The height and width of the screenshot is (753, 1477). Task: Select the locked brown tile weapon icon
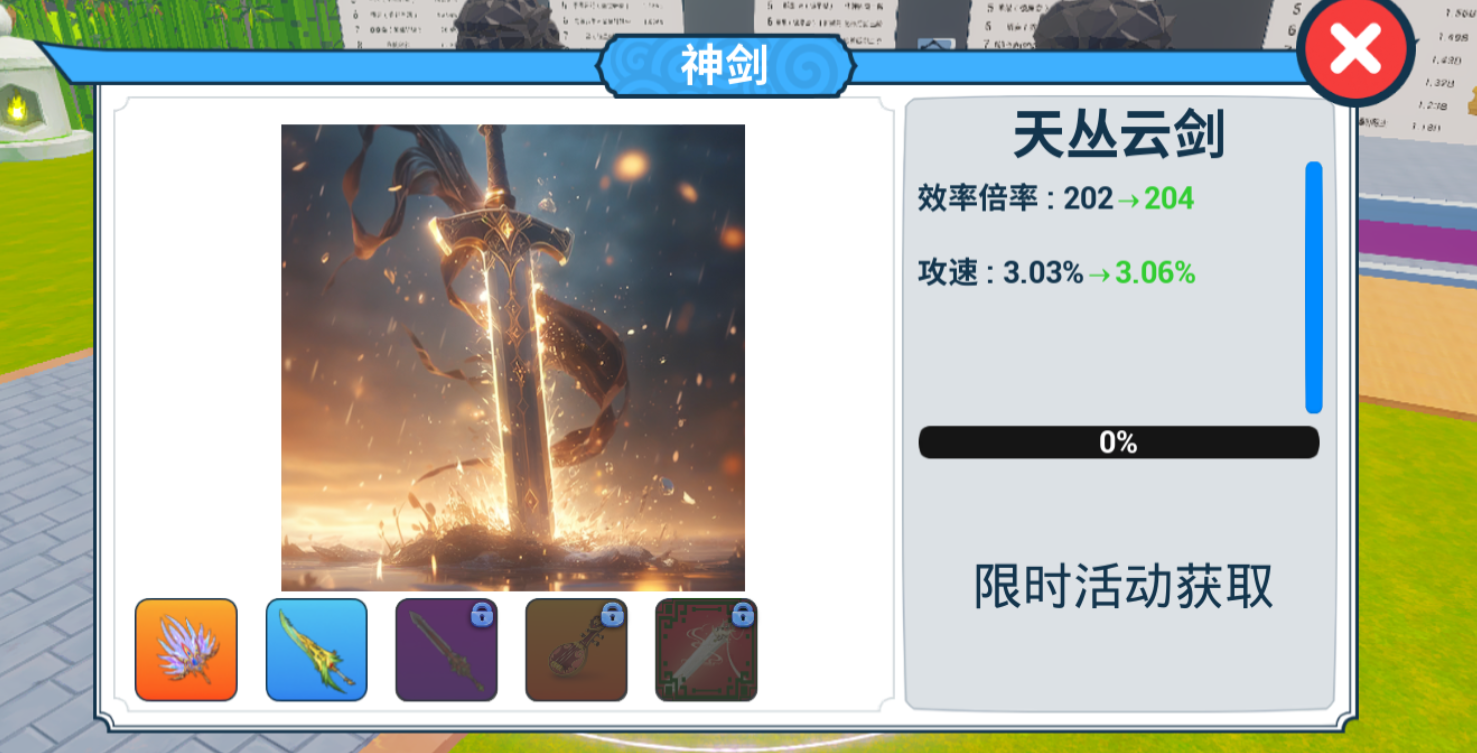[576, 650]
